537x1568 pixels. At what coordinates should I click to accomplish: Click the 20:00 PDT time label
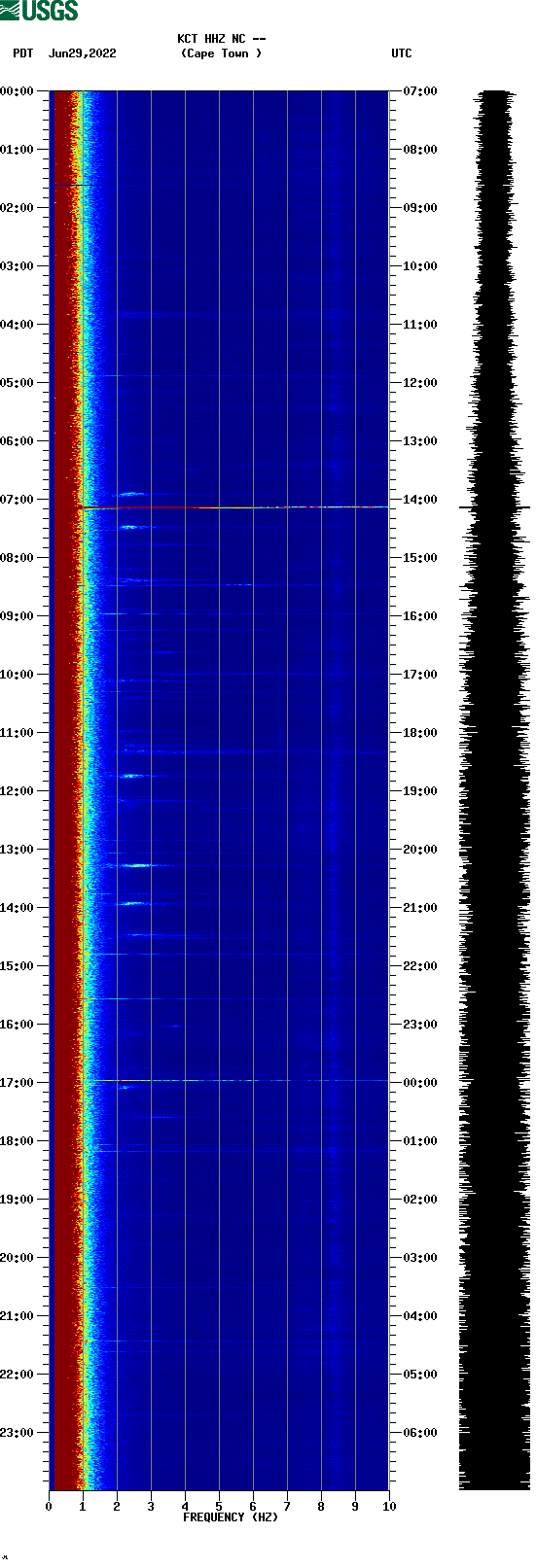(x=18, y=1258)
